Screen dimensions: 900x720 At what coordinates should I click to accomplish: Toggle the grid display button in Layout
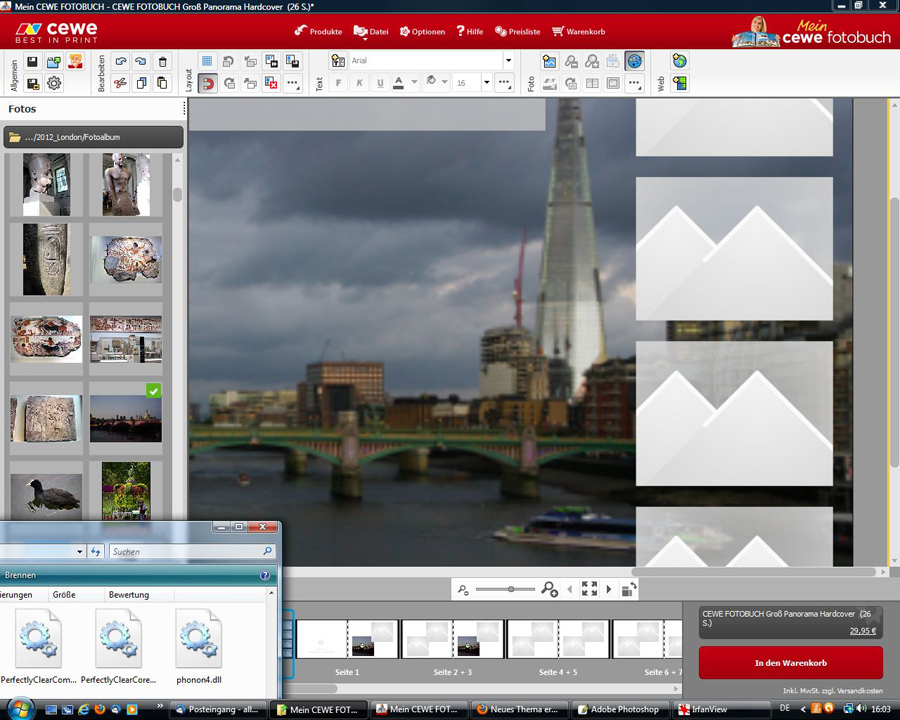207,62
